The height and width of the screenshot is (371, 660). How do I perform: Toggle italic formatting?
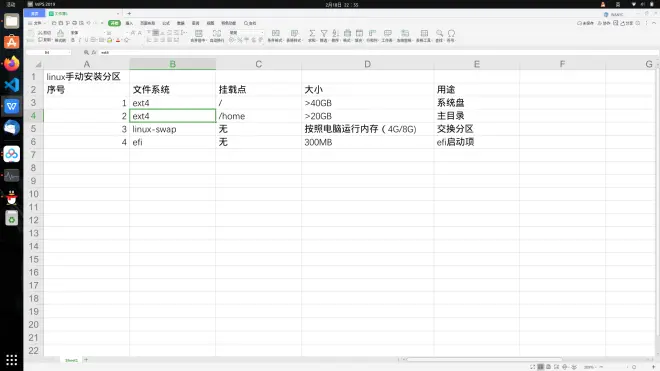click(x=80, y=40)
